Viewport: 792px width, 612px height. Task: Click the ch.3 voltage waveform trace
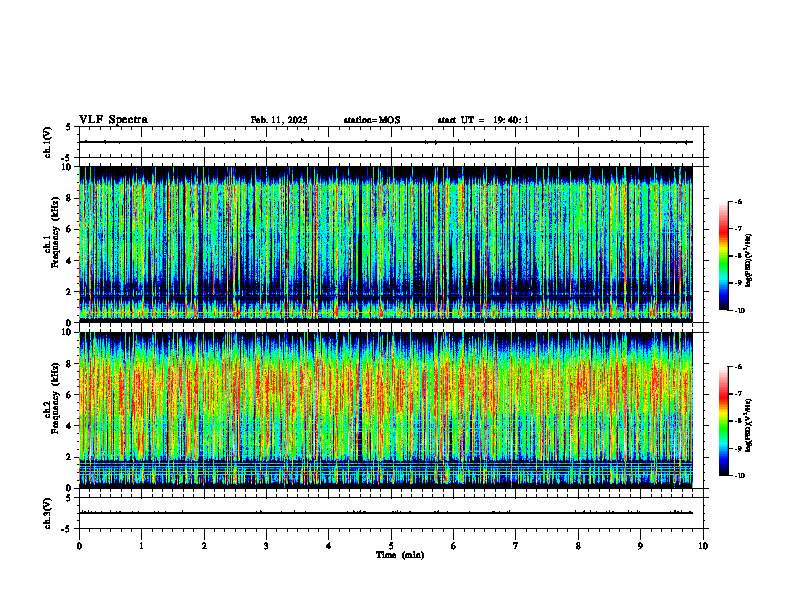coord(385,513)
